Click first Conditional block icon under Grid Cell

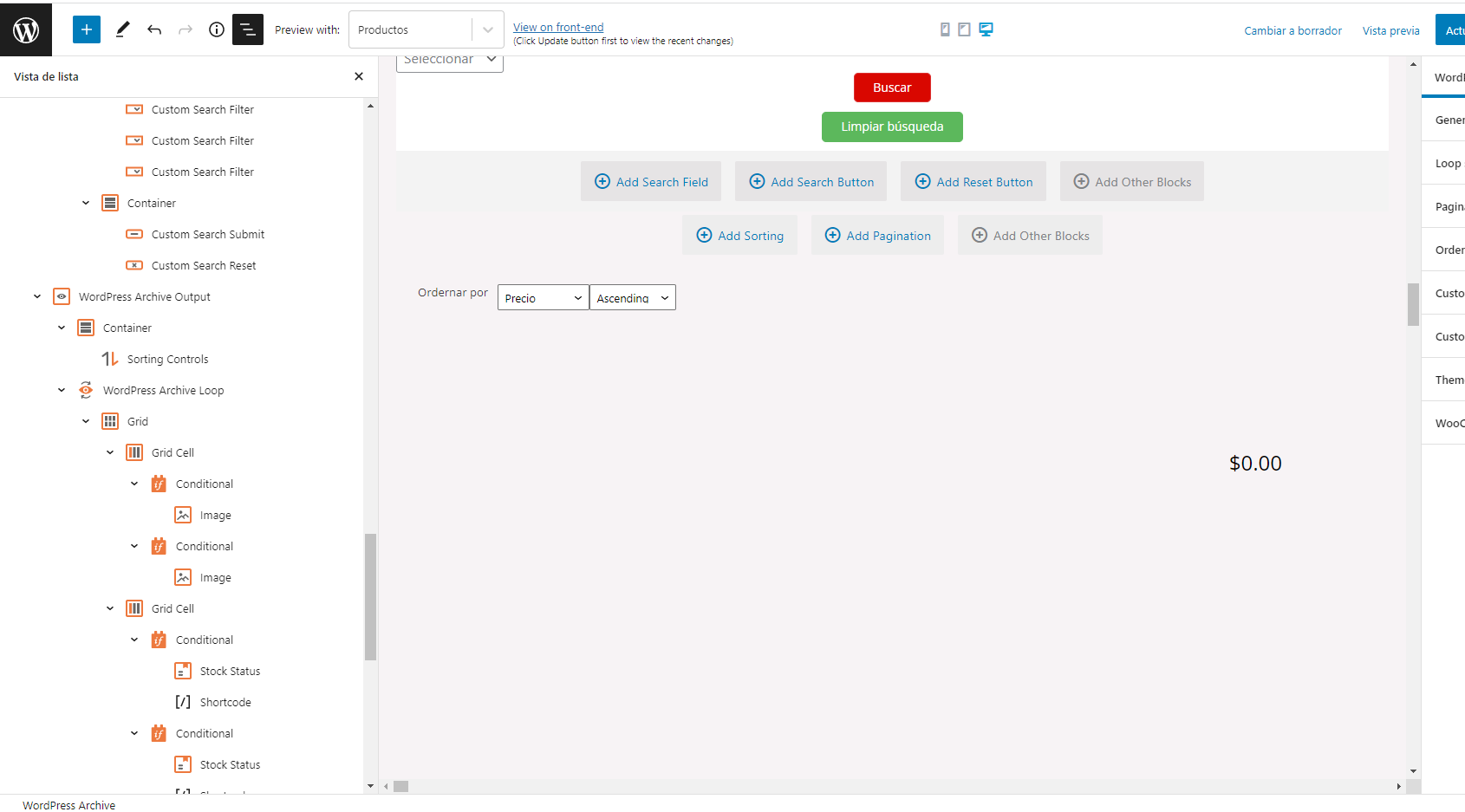(x=159, y=484)
